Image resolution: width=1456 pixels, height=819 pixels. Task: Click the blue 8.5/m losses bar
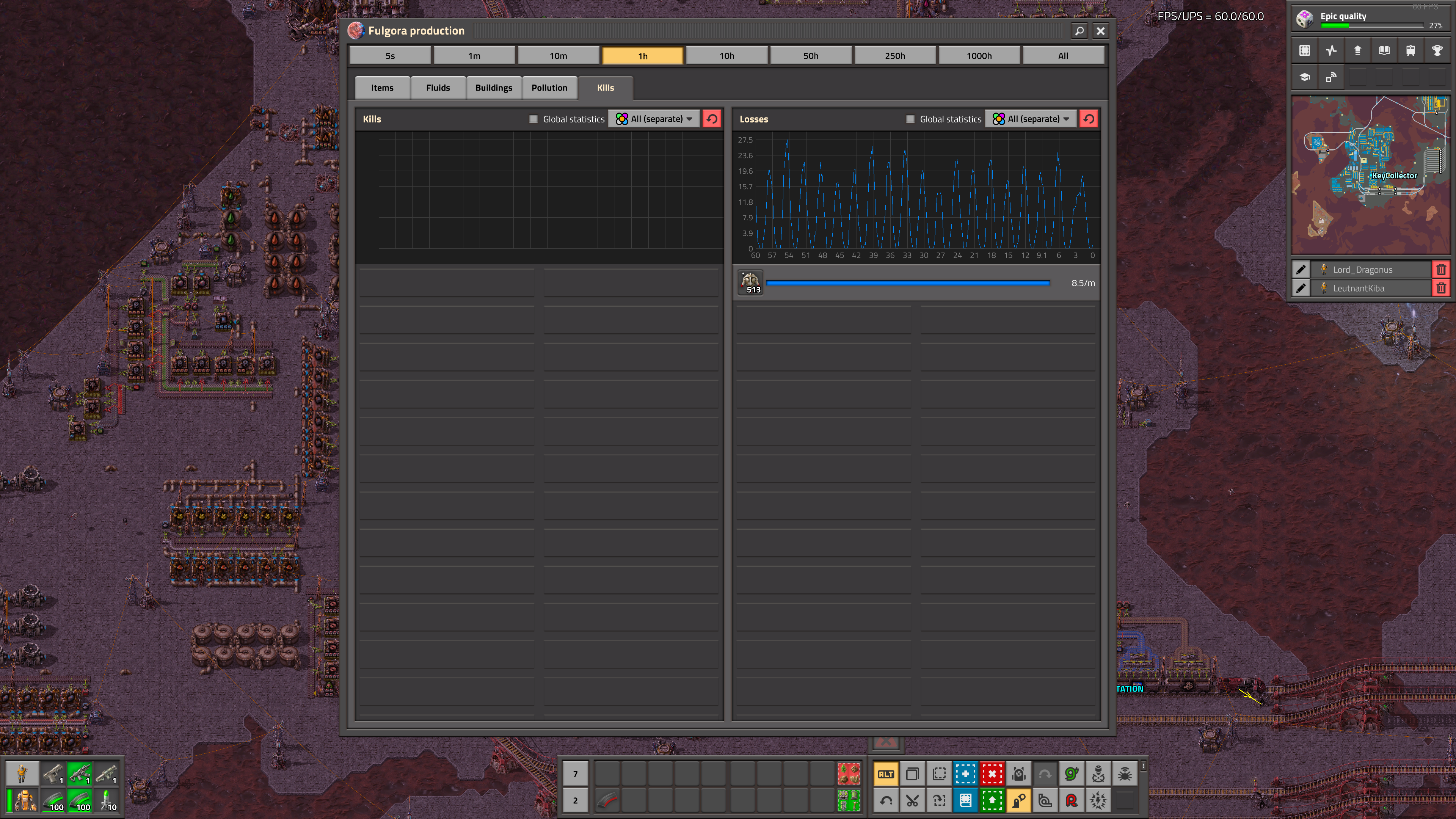tap(908, 282)
